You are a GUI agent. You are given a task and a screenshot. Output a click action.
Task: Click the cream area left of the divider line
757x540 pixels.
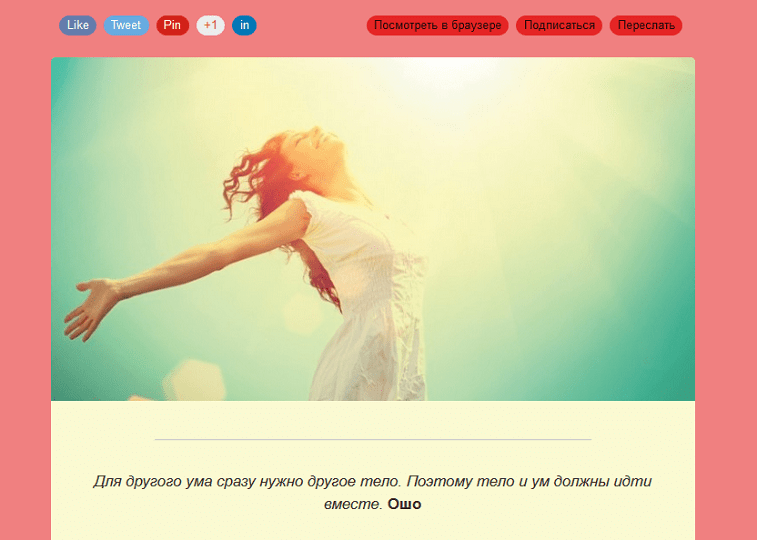100,439
